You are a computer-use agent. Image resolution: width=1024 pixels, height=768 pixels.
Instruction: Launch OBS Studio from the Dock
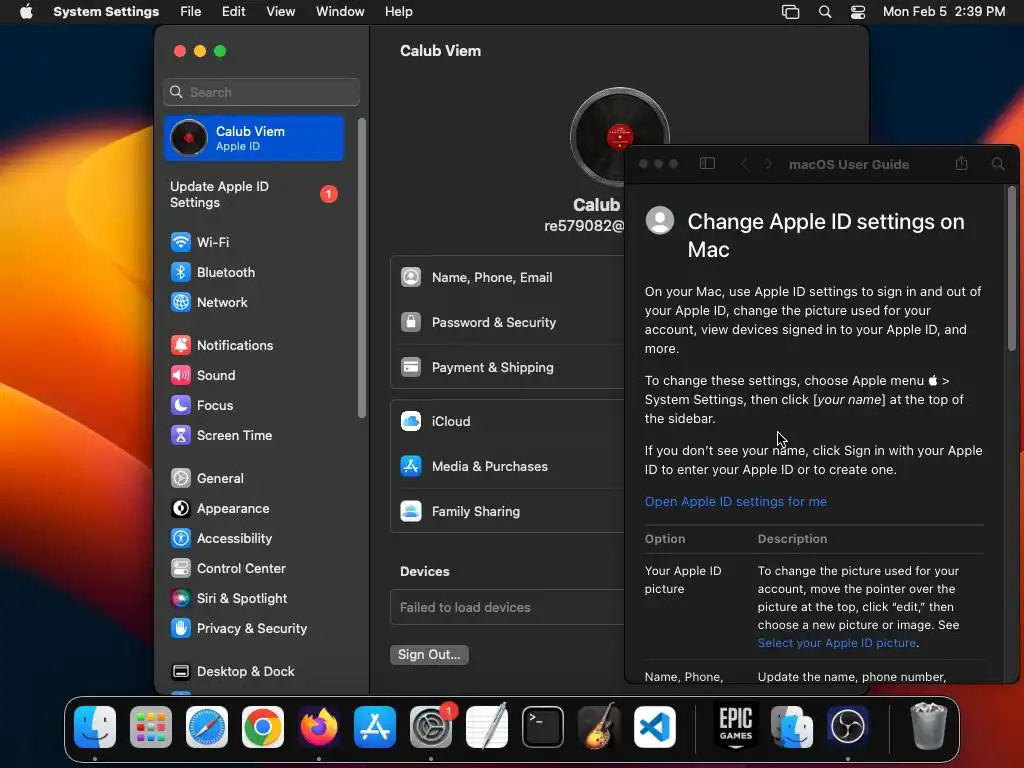pos(848,727)
